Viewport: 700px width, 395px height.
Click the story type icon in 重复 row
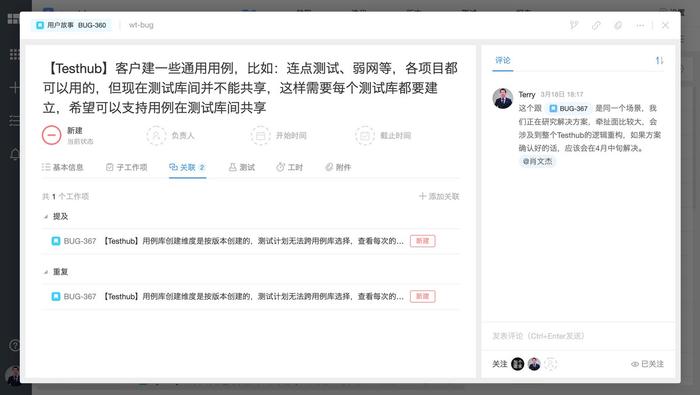click(x=56, y=296)
